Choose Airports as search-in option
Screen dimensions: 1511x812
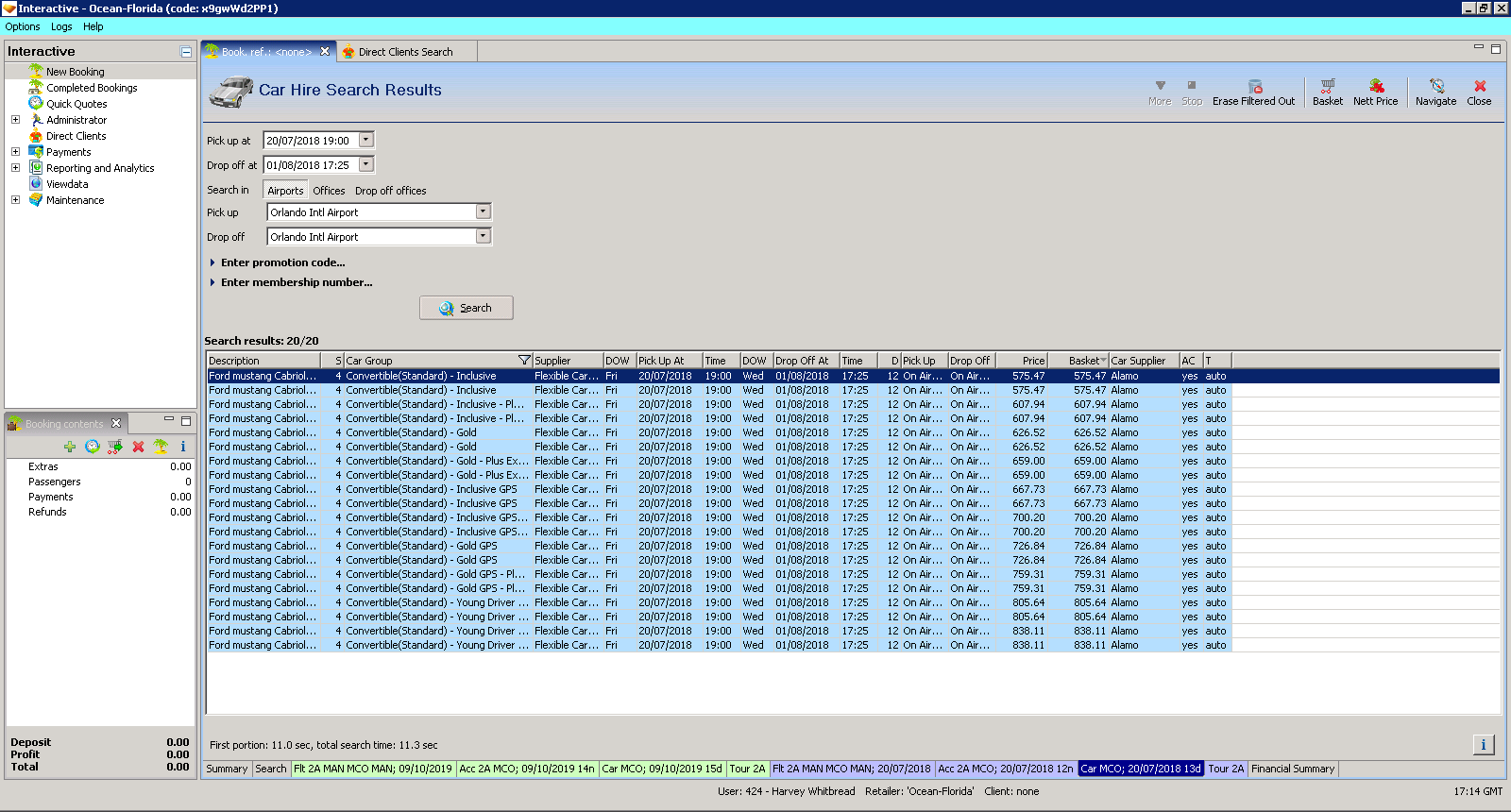click(x=285, y=191)
